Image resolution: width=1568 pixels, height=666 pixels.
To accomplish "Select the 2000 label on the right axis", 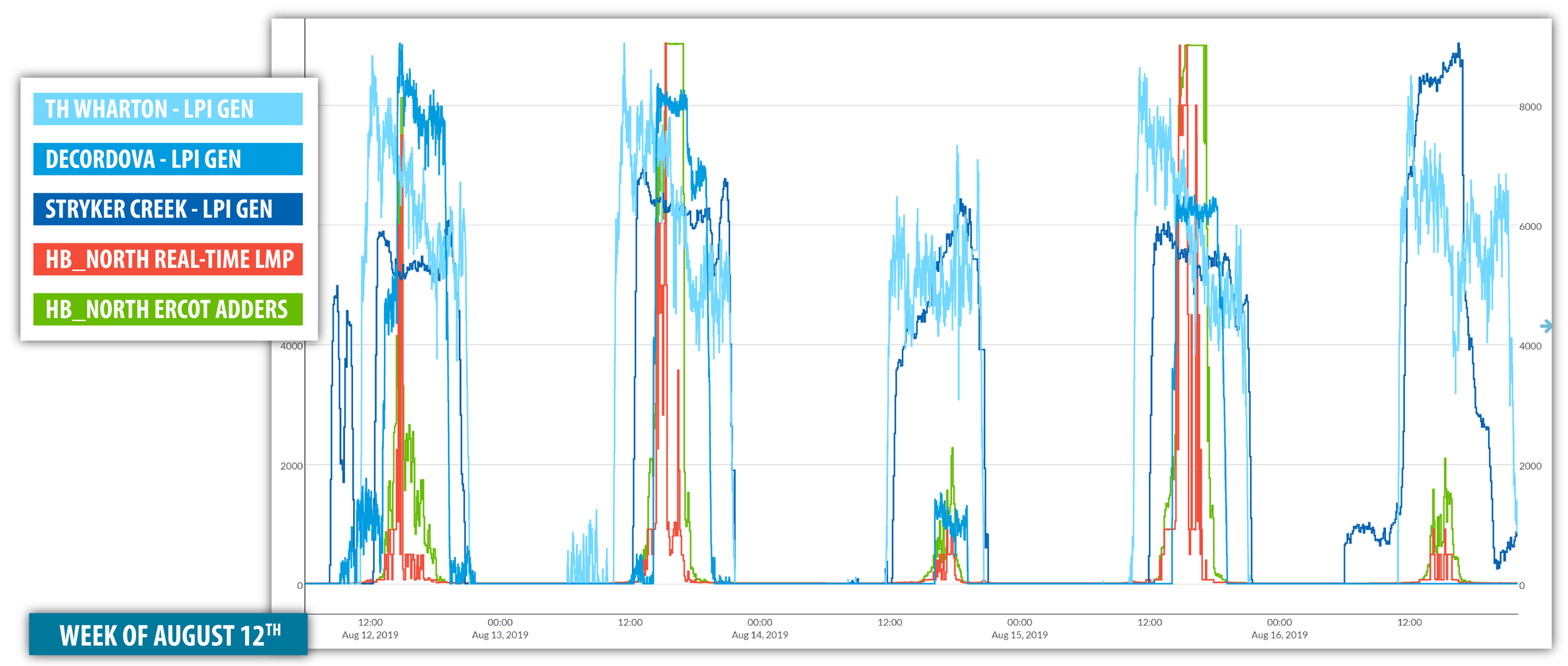I will (1530, 466).
